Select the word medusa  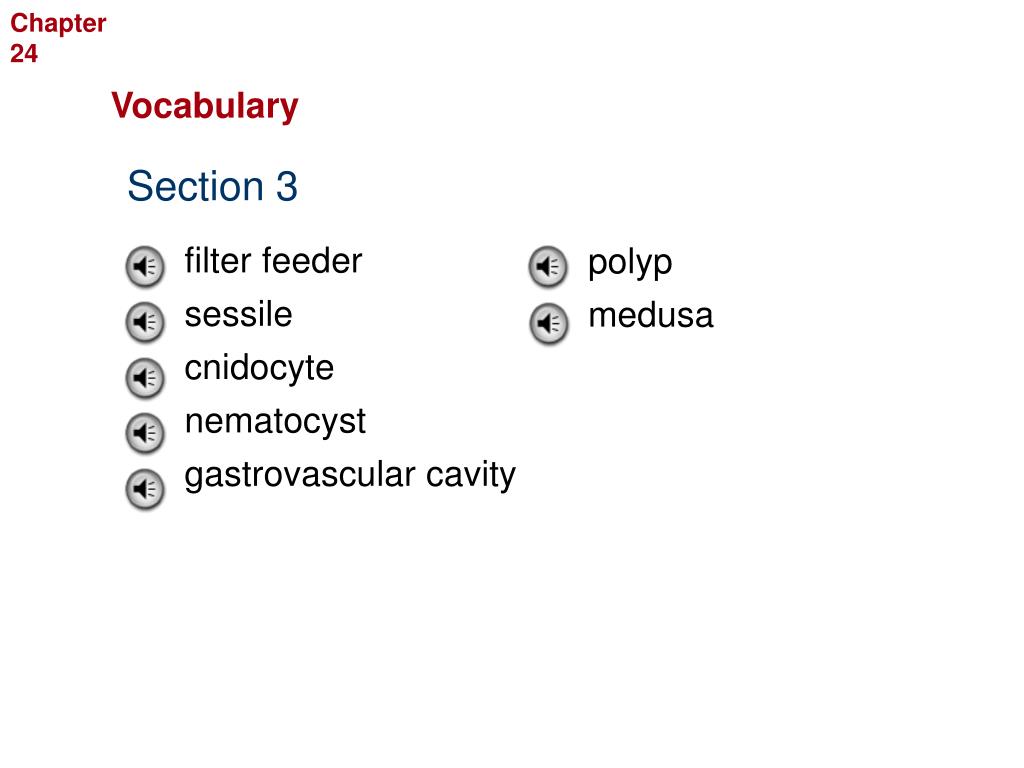point(651,315)
